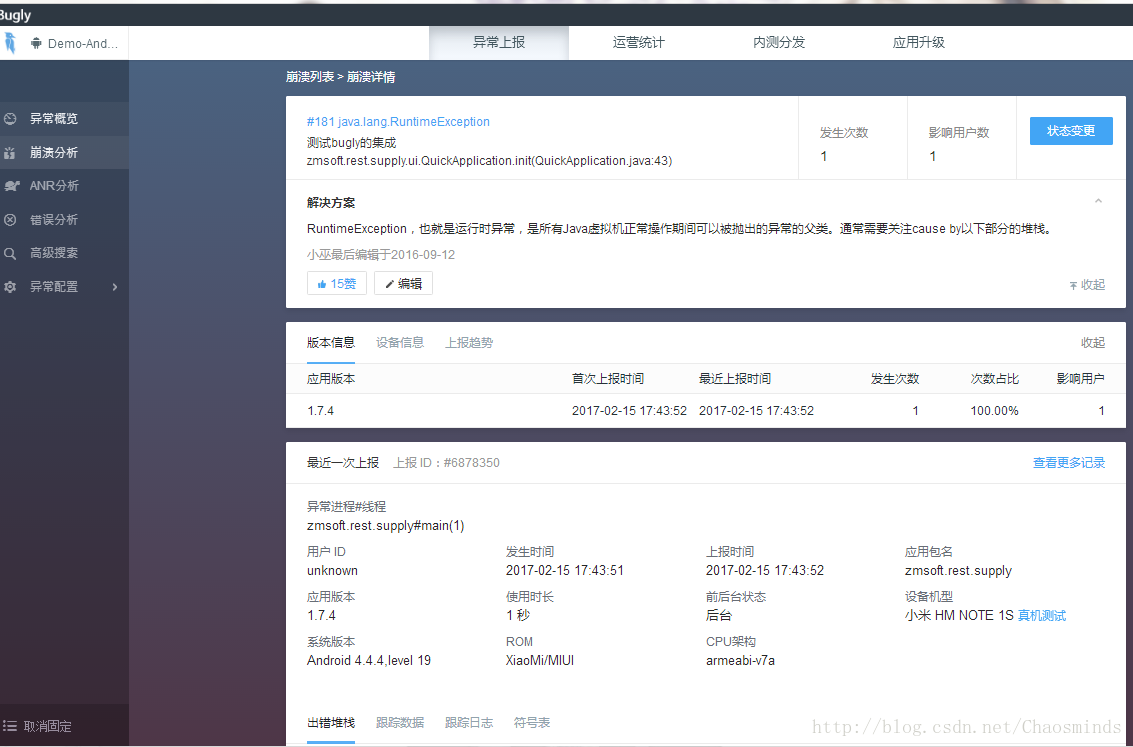The width and height of the screenshot is (1133, 747).
Task: Open the Demo-And... app selector
Action: point(75,43)
